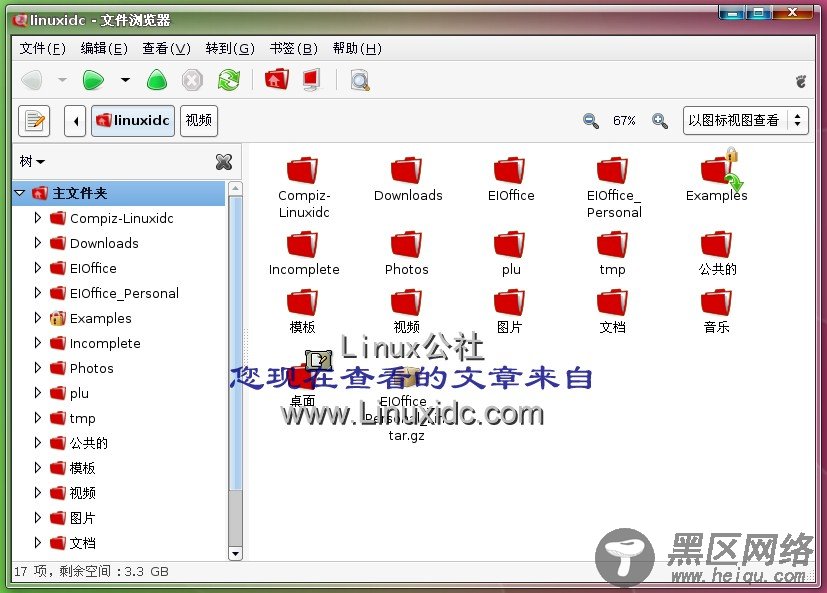Select 公共的 in the tree pane

point(89,443)
